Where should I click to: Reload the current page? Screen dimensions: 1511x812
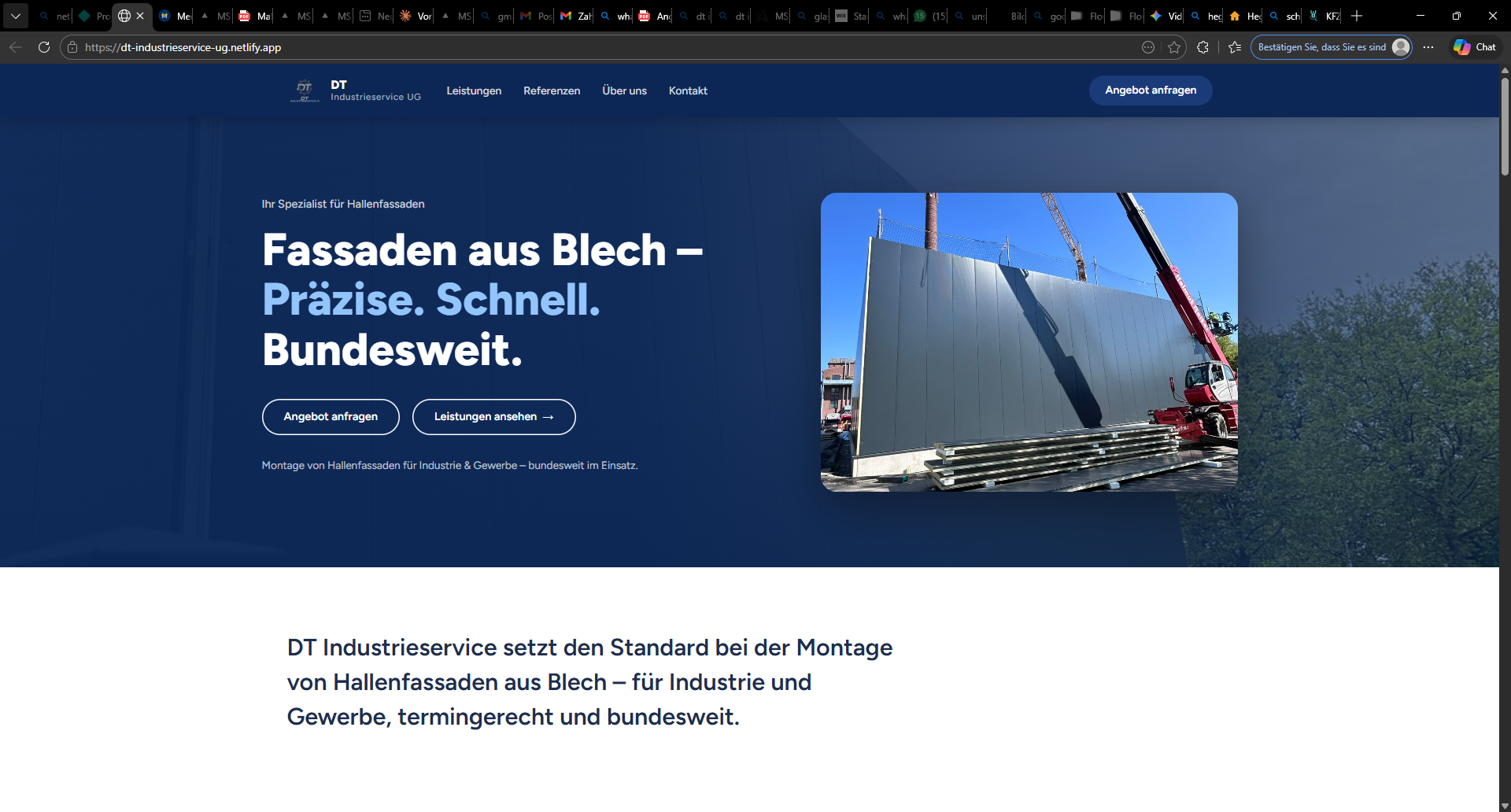pyautogui.click(x=44, y=47)
